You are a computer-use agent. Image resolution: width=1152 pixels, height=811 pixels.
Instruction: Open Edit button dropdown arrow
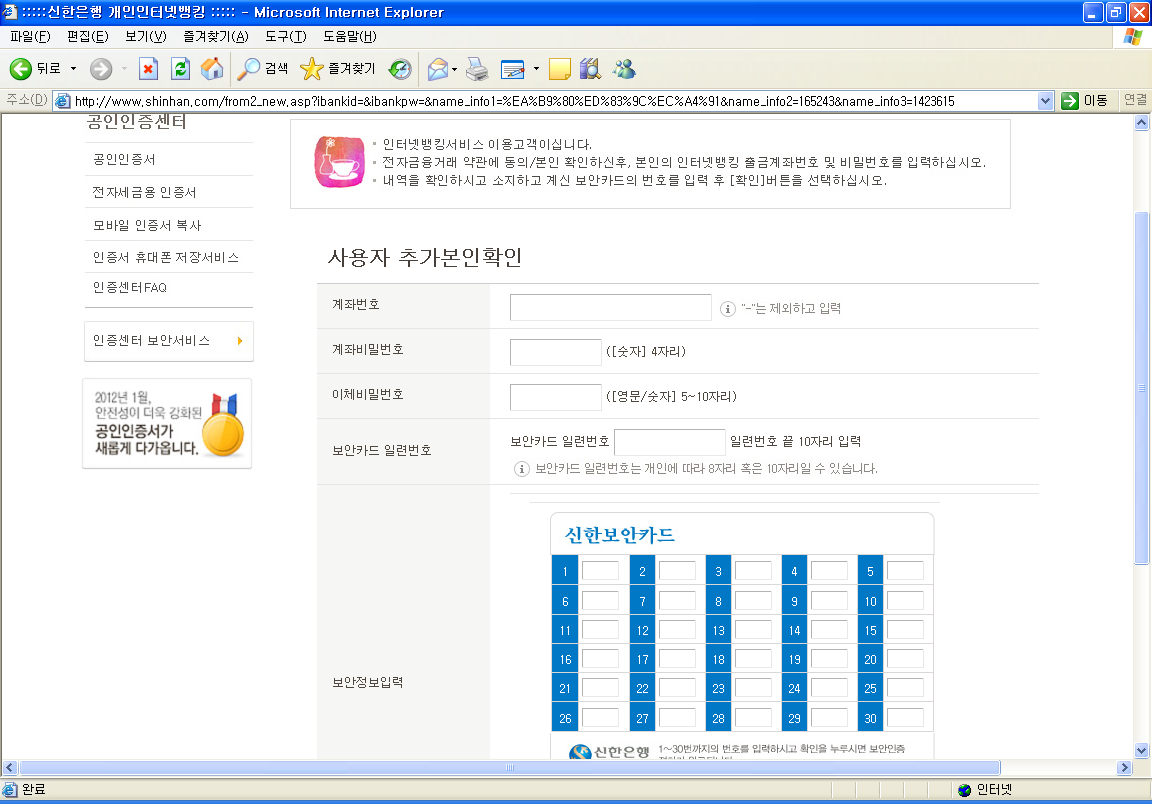click(536, 69)
